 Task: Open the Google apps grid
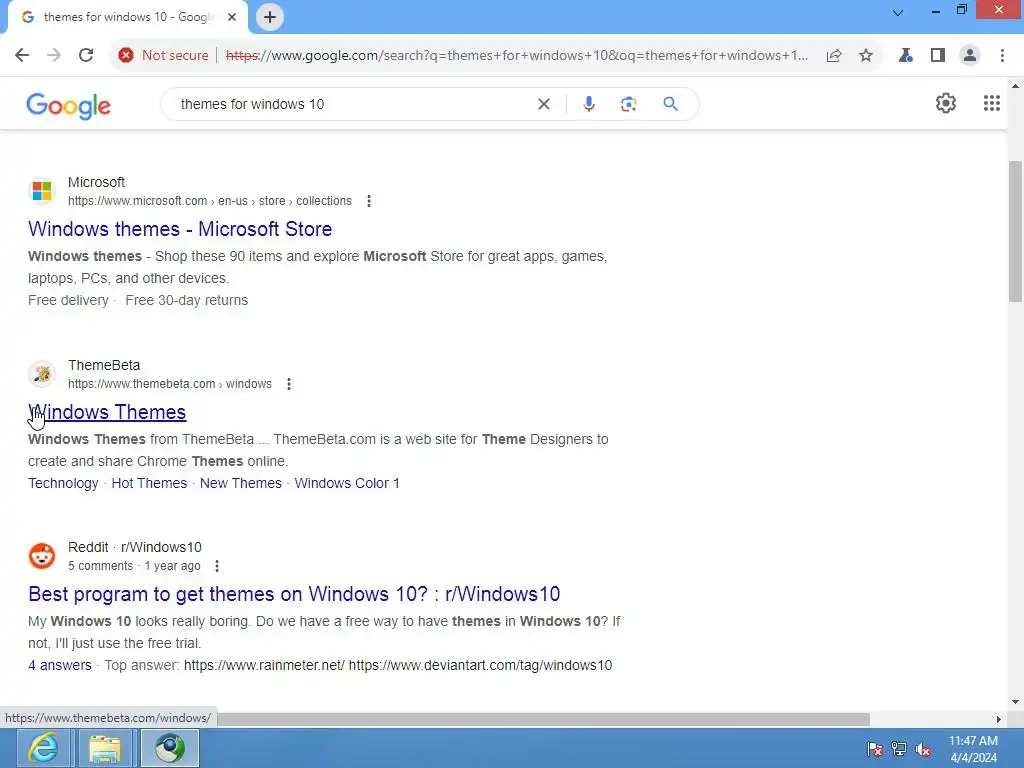(991, 103)
